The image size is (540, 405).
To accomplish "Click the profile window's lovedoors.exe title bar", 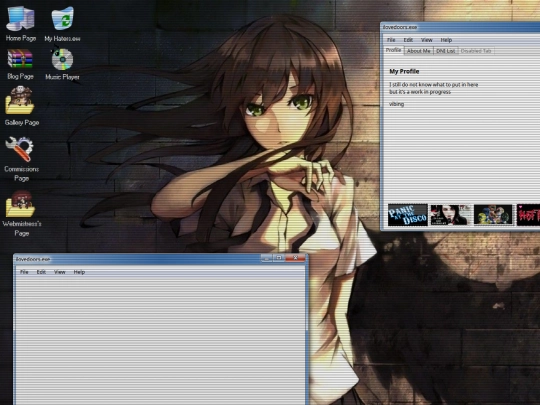I will tap(460, 27).
